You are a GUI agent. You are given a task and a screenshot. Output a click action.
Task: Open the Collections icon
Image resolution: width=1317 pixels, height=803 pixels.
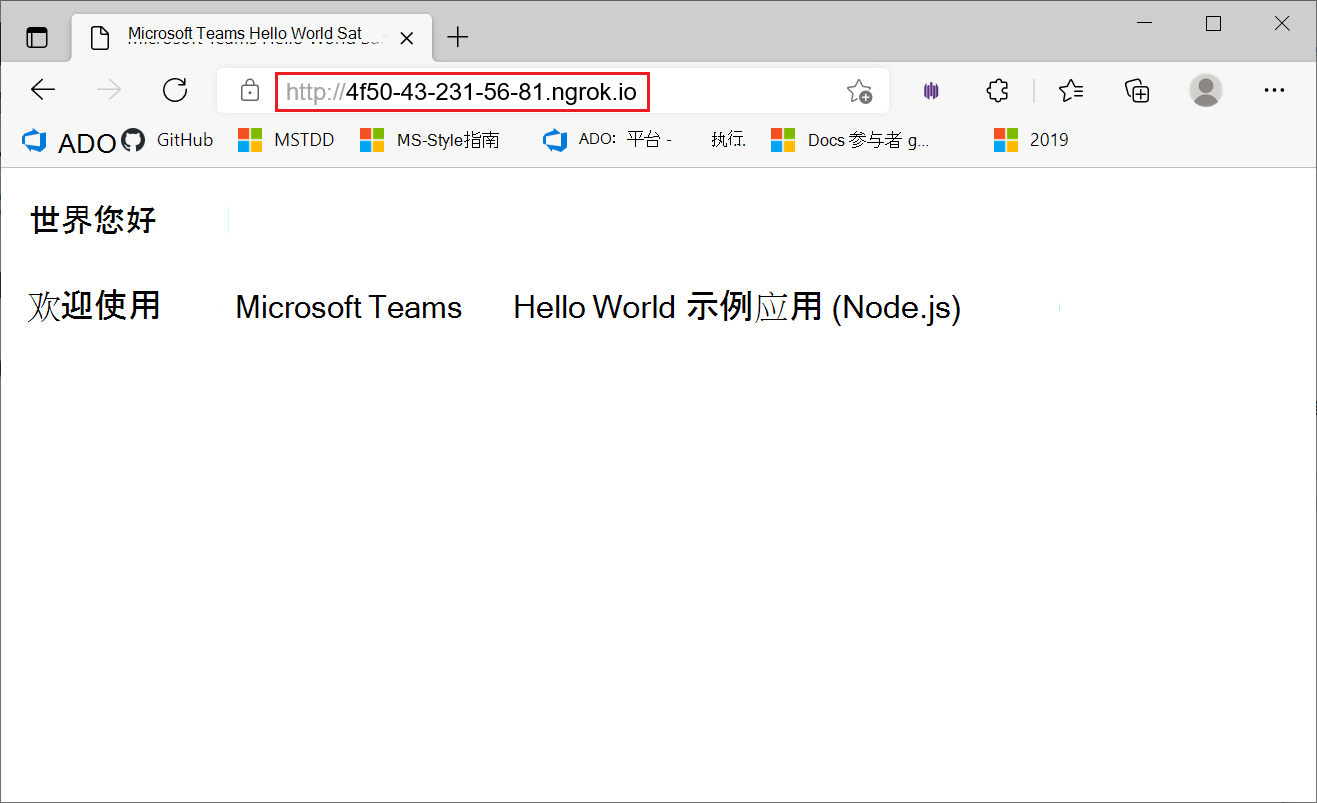1138,91
